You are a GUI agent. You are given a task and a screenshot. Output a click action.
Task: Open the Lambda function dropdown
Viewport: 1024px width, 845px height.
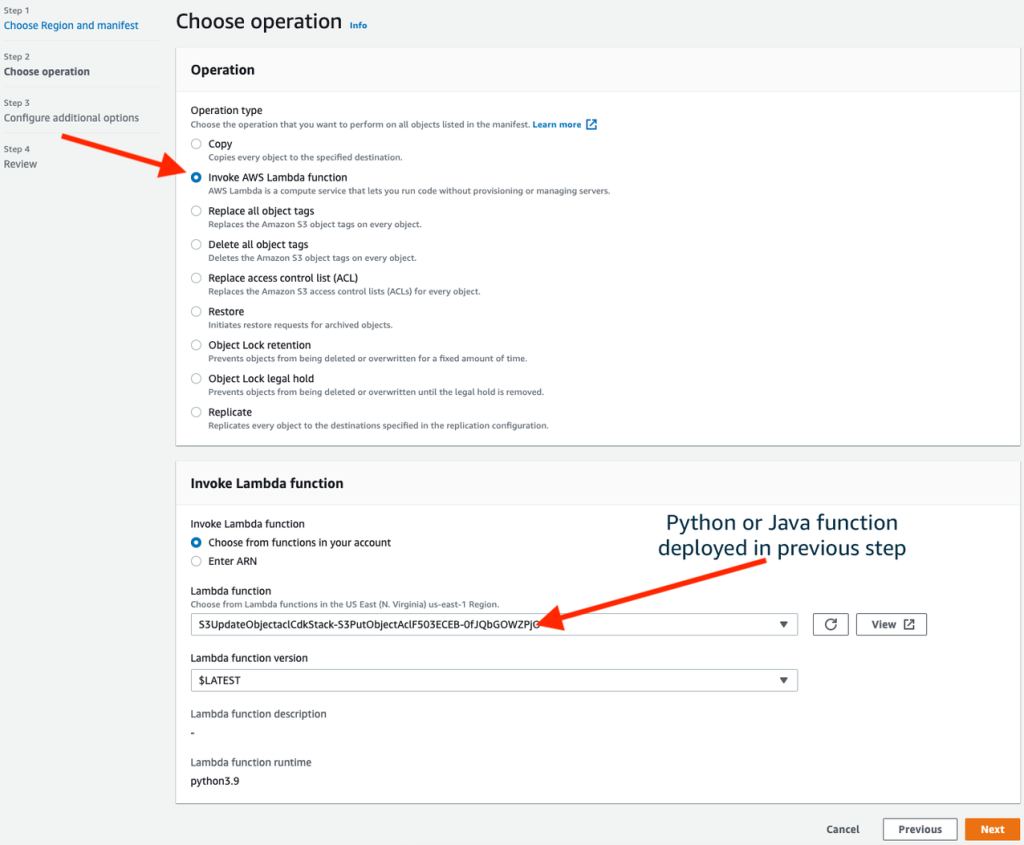(783, 624)
